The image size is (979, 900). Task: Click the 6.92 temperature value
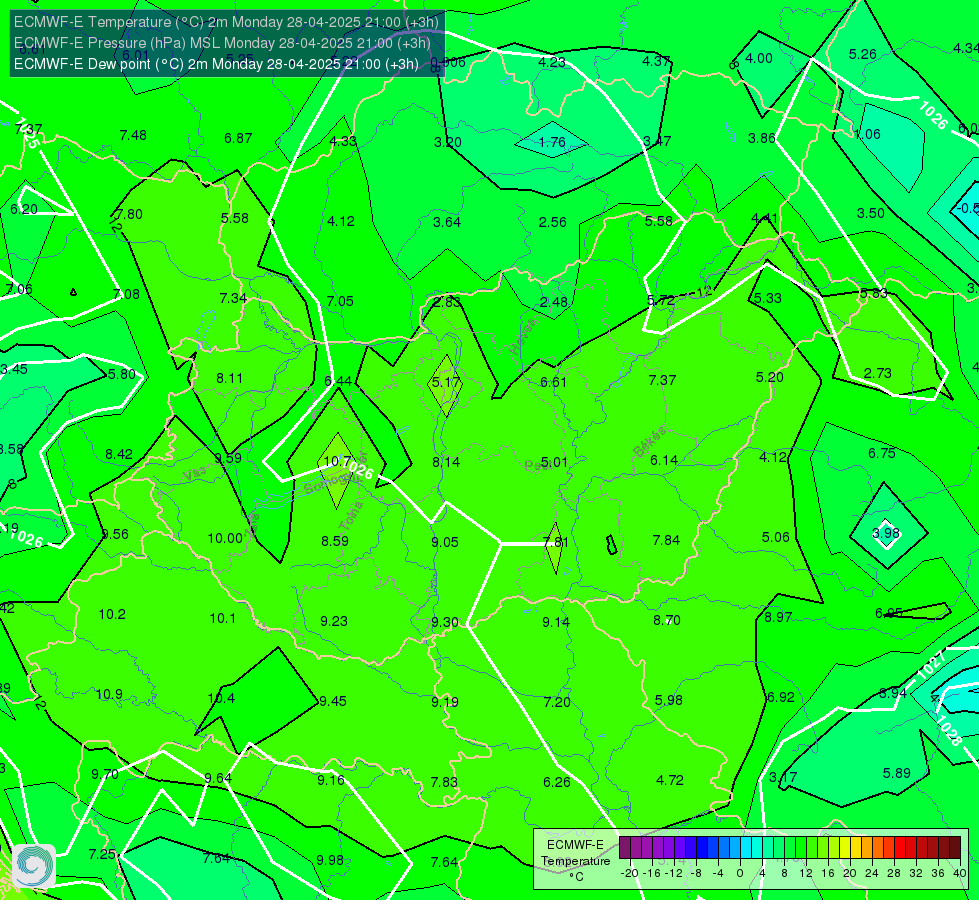tap(780, 698)
